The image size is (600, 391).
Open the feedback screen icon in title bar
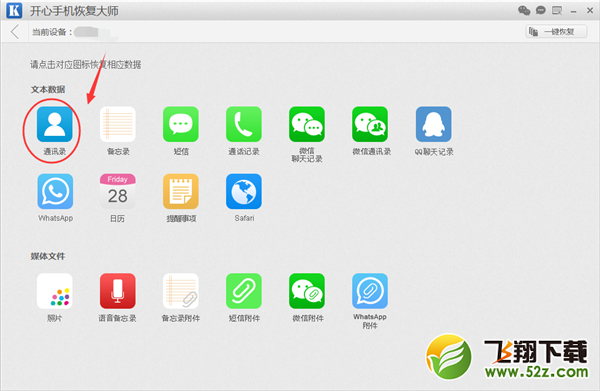[x=557, y=10]
